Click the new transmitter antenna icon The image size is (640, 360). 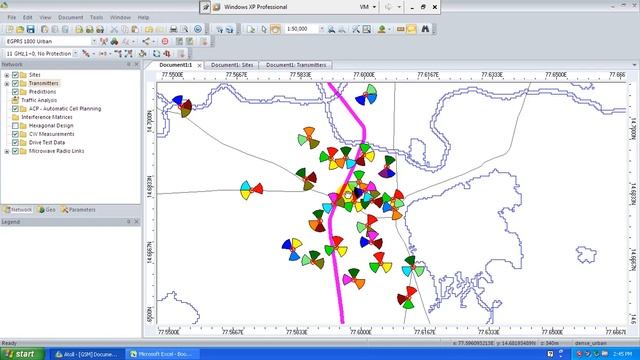click(x=104, y=42)
